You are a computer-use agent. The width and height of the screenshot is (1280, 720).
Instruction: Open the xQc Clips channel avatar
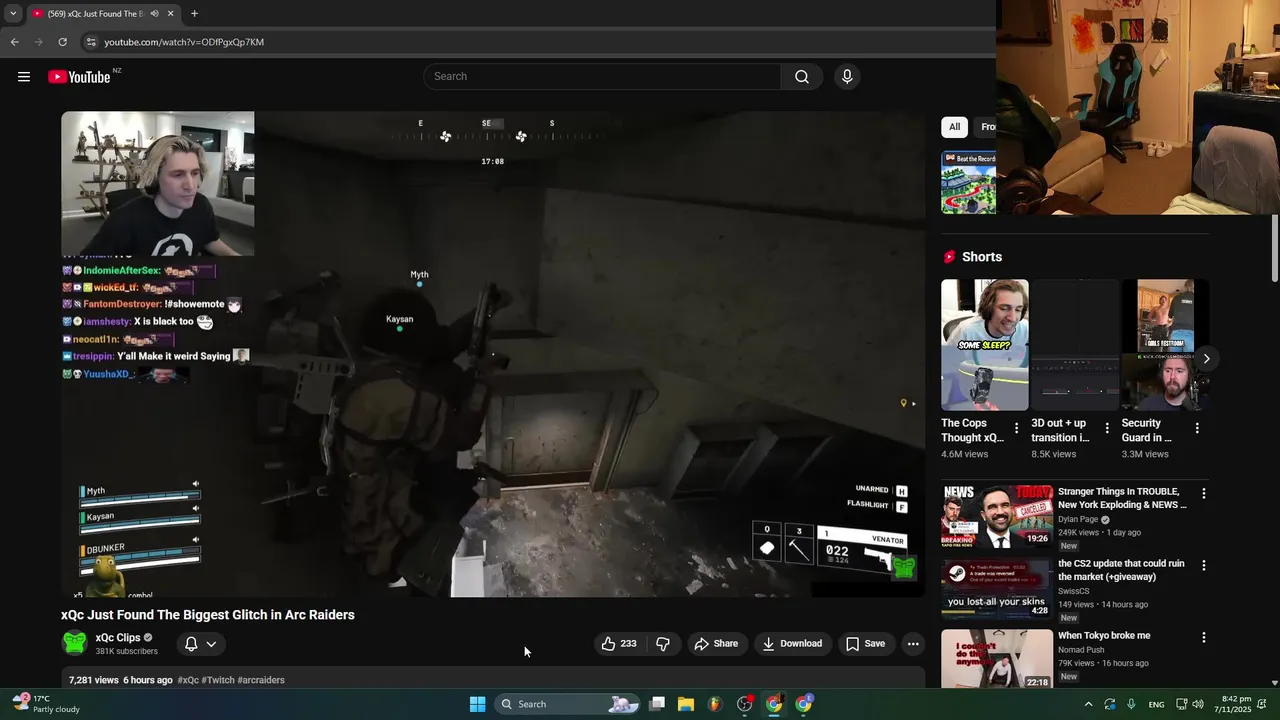(74, 643)
